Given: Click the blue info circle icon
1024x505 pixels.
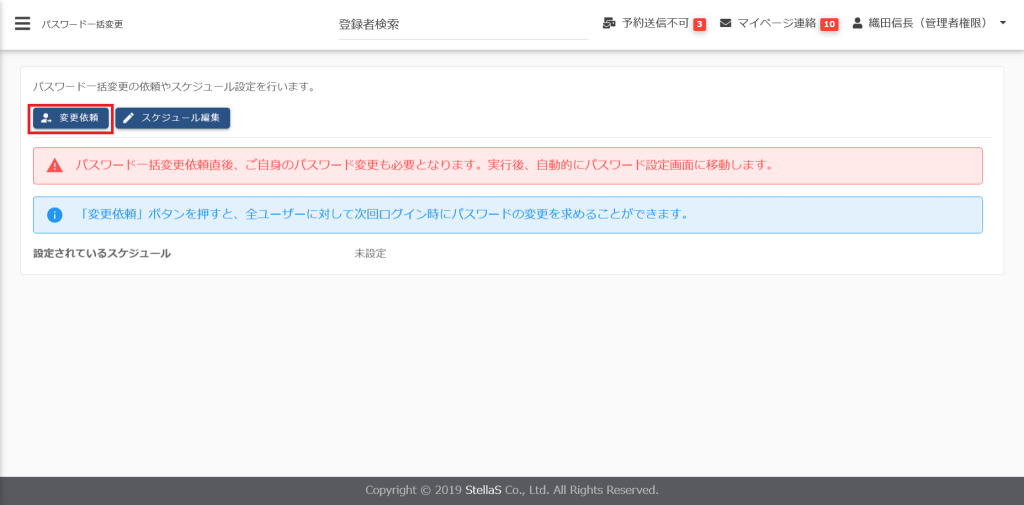Looking at the screenshot, I should [x=55, y=215].
